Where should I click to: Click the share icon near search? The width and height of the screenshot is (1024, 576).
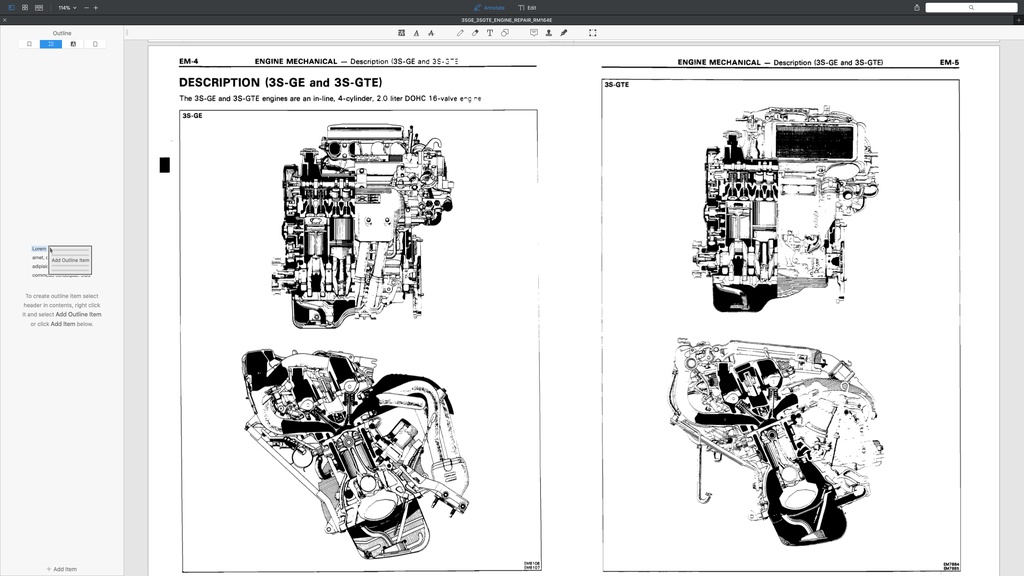(x=917, y=8)
